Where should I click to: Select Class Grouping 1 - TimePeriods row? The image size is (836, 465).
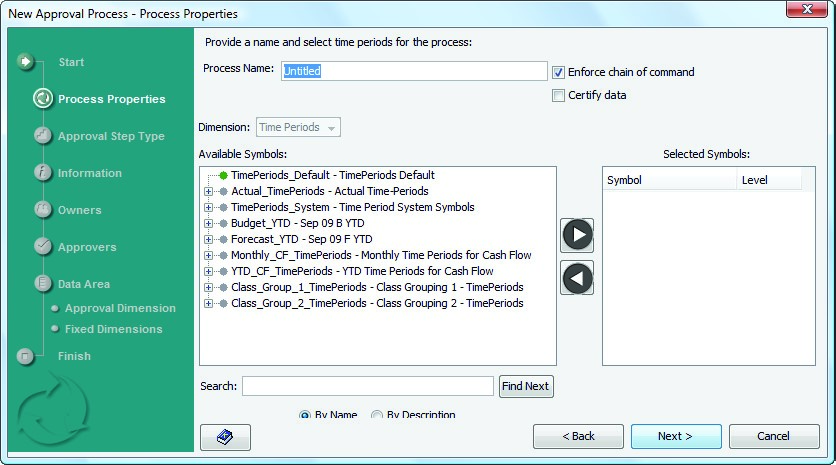coord(377,287)
